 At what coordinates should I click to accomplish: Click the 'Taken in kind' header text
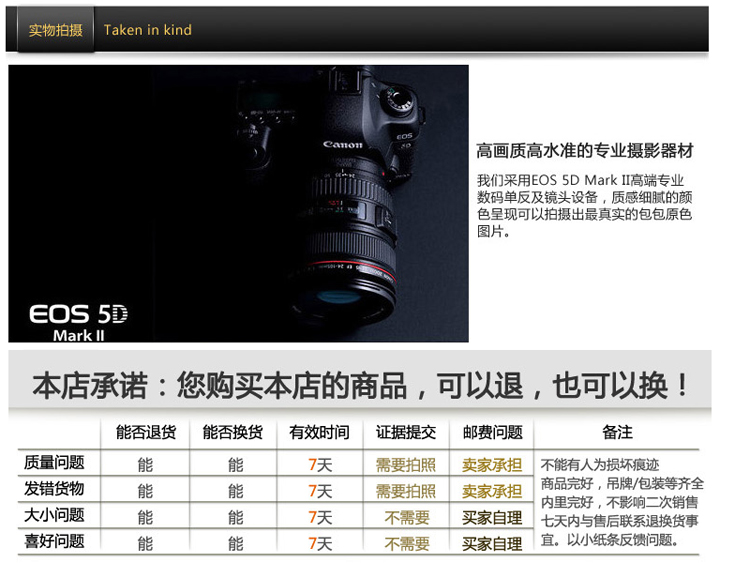pyautogui.click(x=147, y=30)
